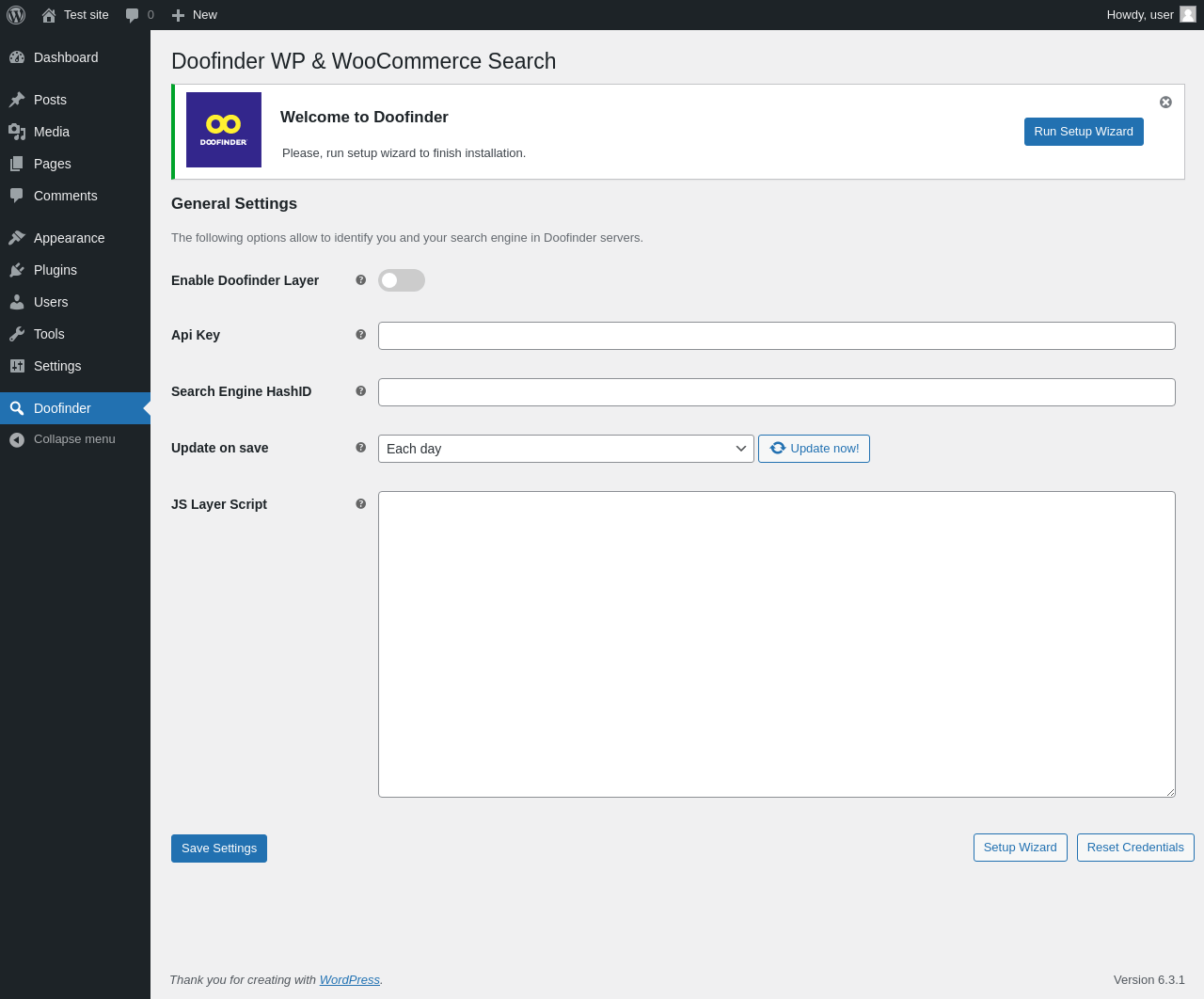This screenshot has height=999, width=1204.
Task: Open the Plugins menu item
Action: 75,270
